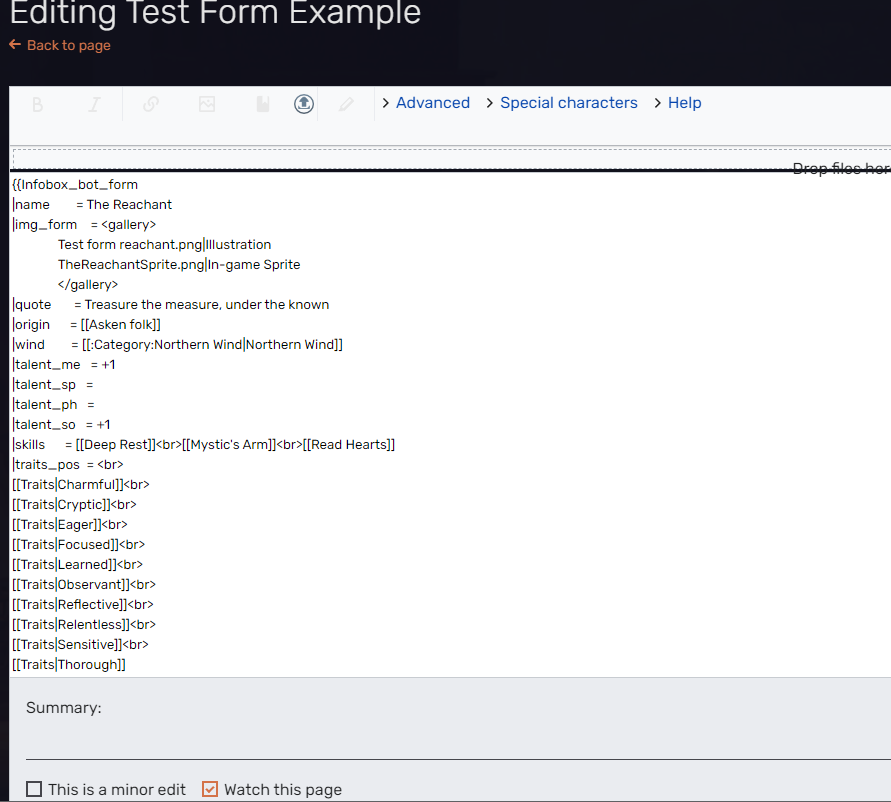The image size is (891, 802).
Task: Check the This is a minor edit box
Action: point(33,789)
